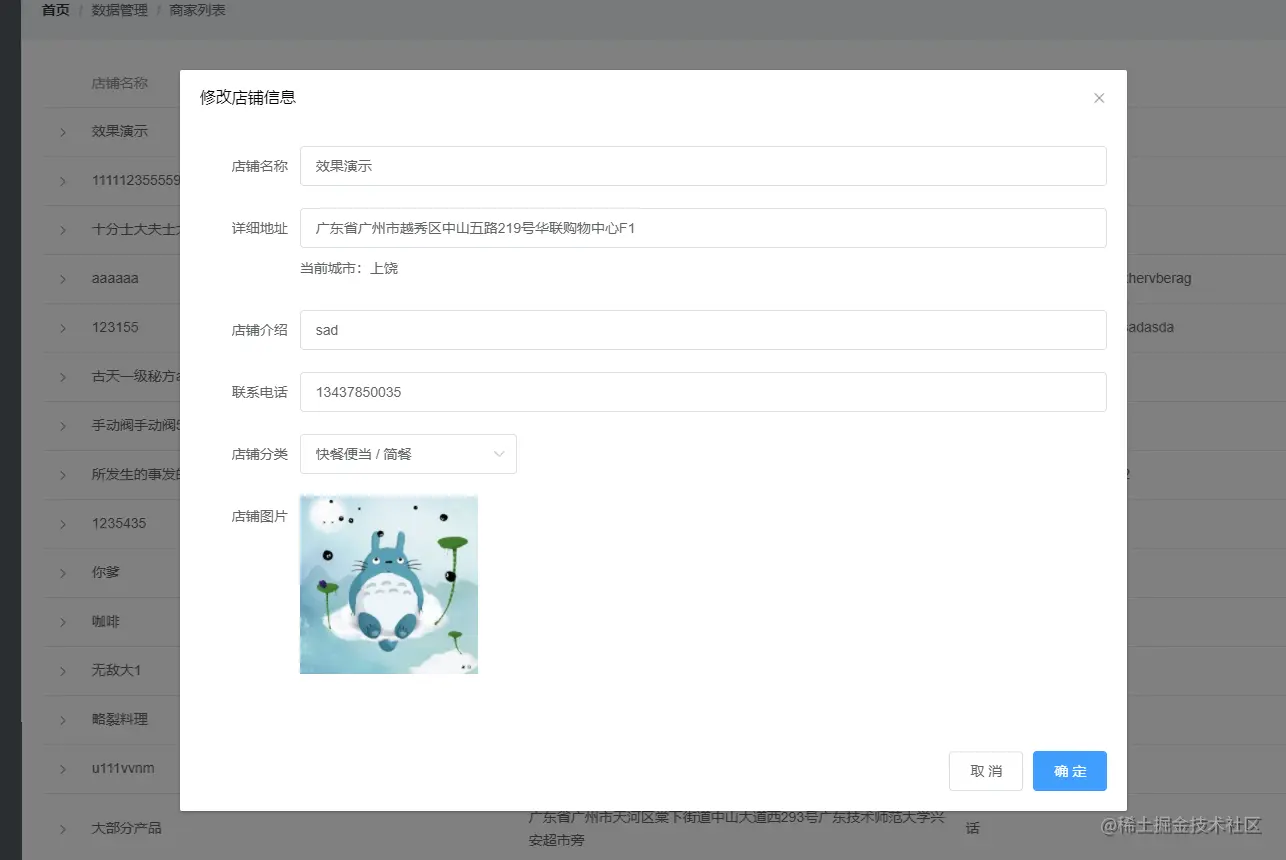This screenshot has height=860, width=1286.
Task: Focus the 联系电话 phone number field
Action: 703,392
